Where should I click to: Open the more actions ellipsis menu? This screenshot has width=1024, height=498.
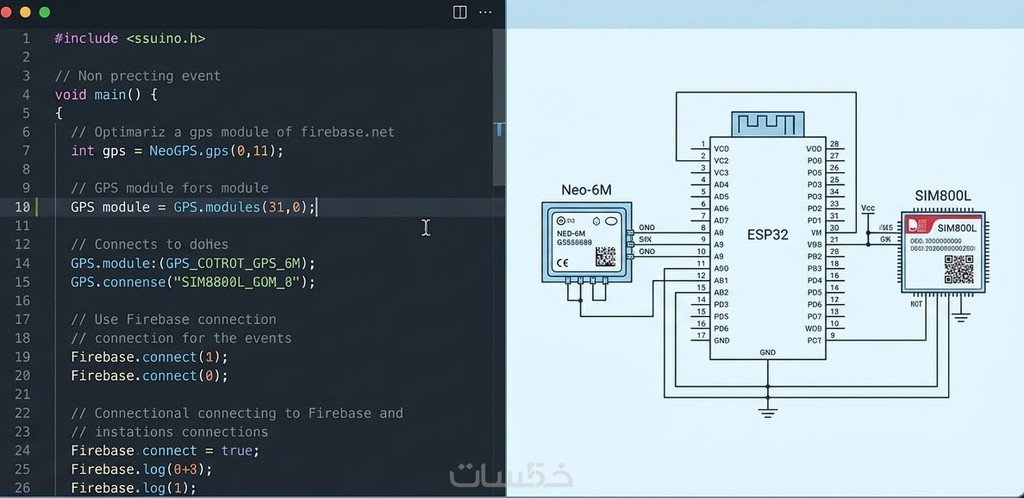click(x=486, y=12)
